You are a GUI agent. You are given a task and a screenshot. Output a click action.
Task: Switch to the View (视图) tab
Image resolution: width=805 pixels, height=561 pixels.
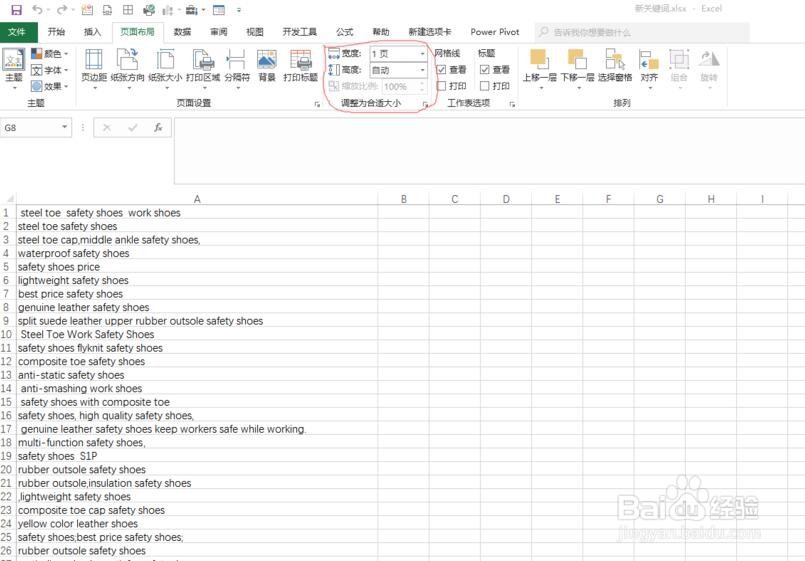click(255, 32)
